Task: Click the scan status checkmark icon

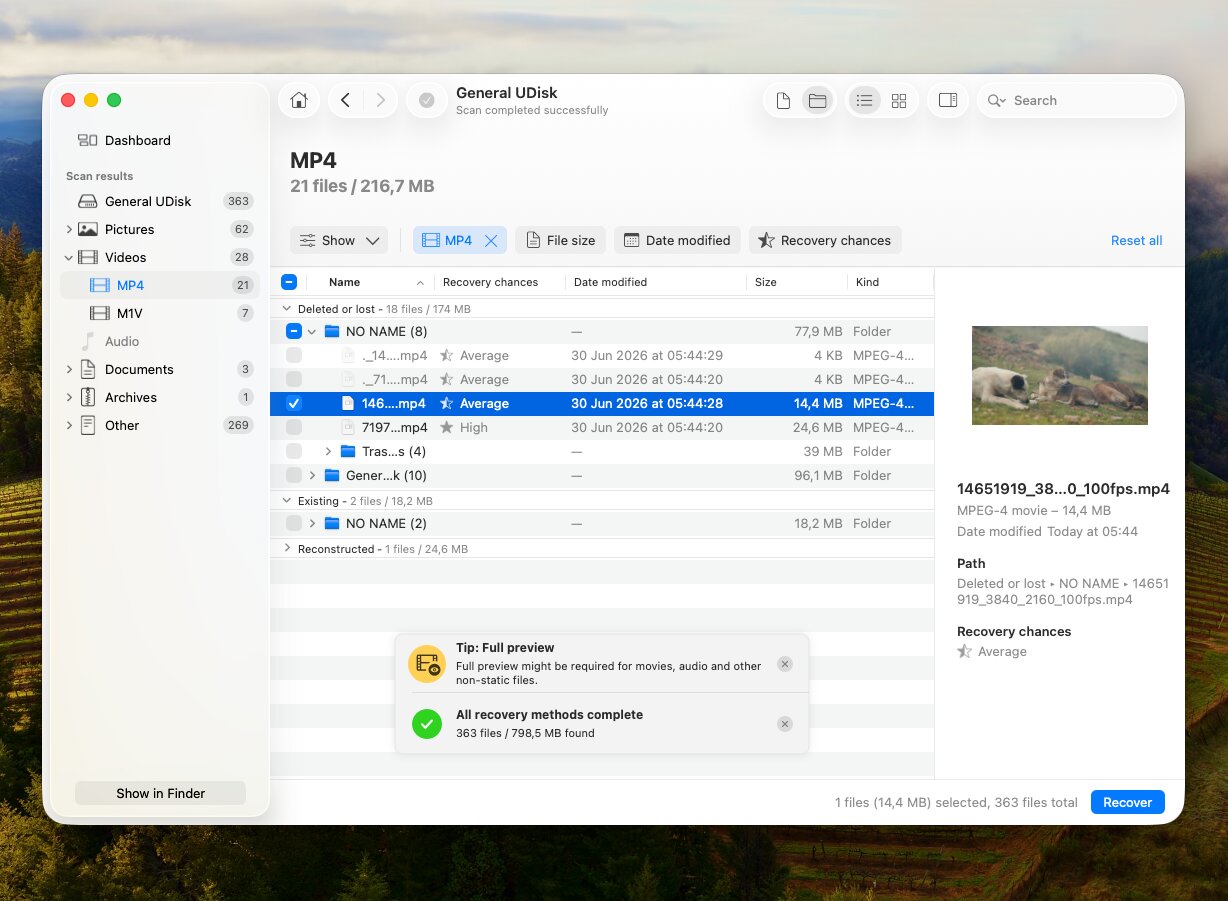Action: click(427, 100)
